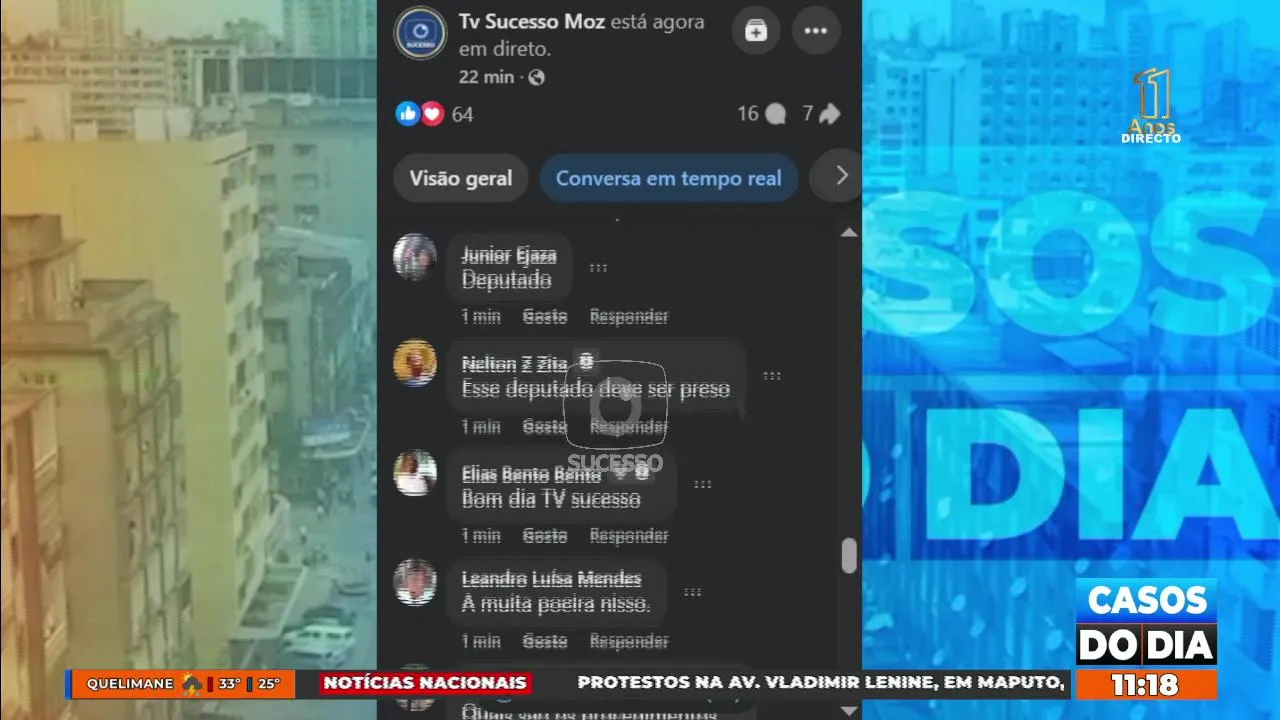This screenshot has width=1280, height=720.
Task: Click the name Junior Ejaza
Action: 508,256
